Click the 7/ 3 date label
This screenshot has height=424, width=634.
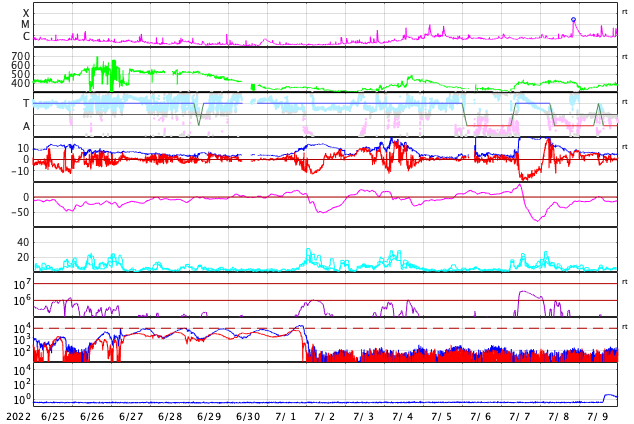[364, 416]
